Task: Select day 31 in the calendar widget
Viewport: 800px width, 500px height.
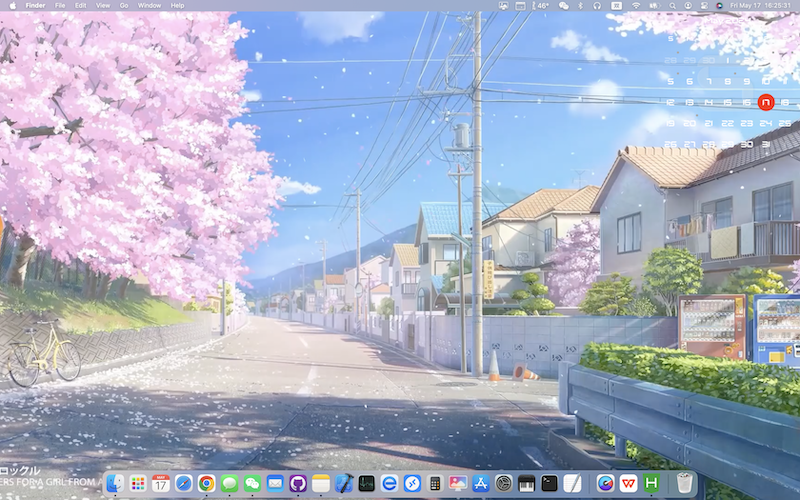Action: click(765, 144)
